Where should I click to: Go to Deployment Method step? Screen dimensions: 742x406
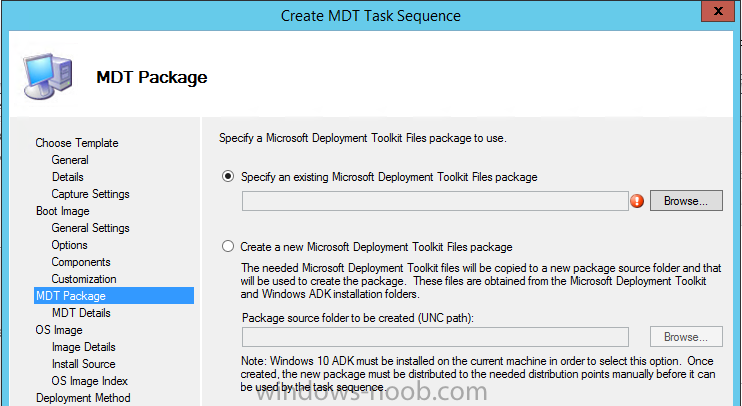83,398
